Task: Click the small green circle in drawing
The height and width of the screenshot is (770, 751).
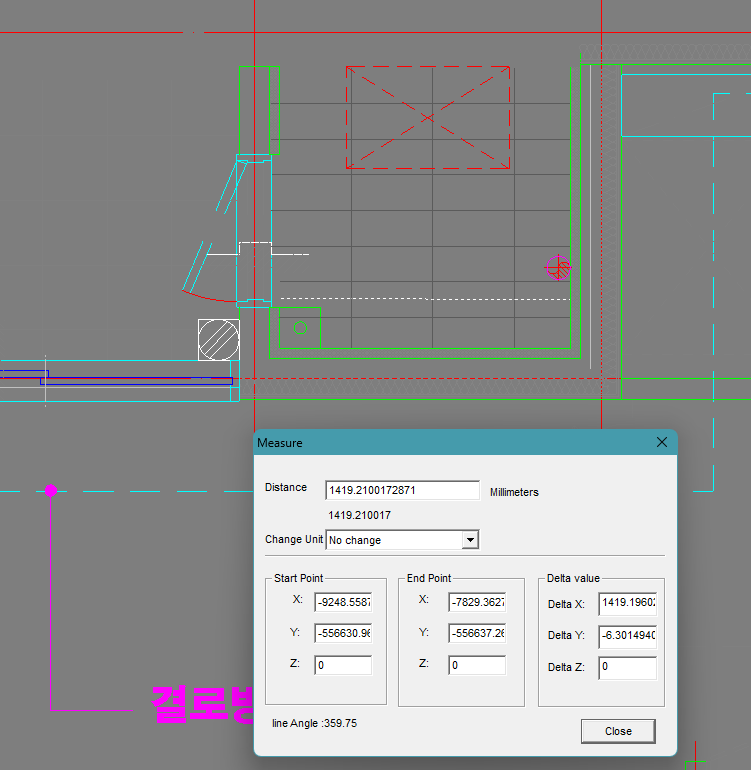Action: [299, 327]
